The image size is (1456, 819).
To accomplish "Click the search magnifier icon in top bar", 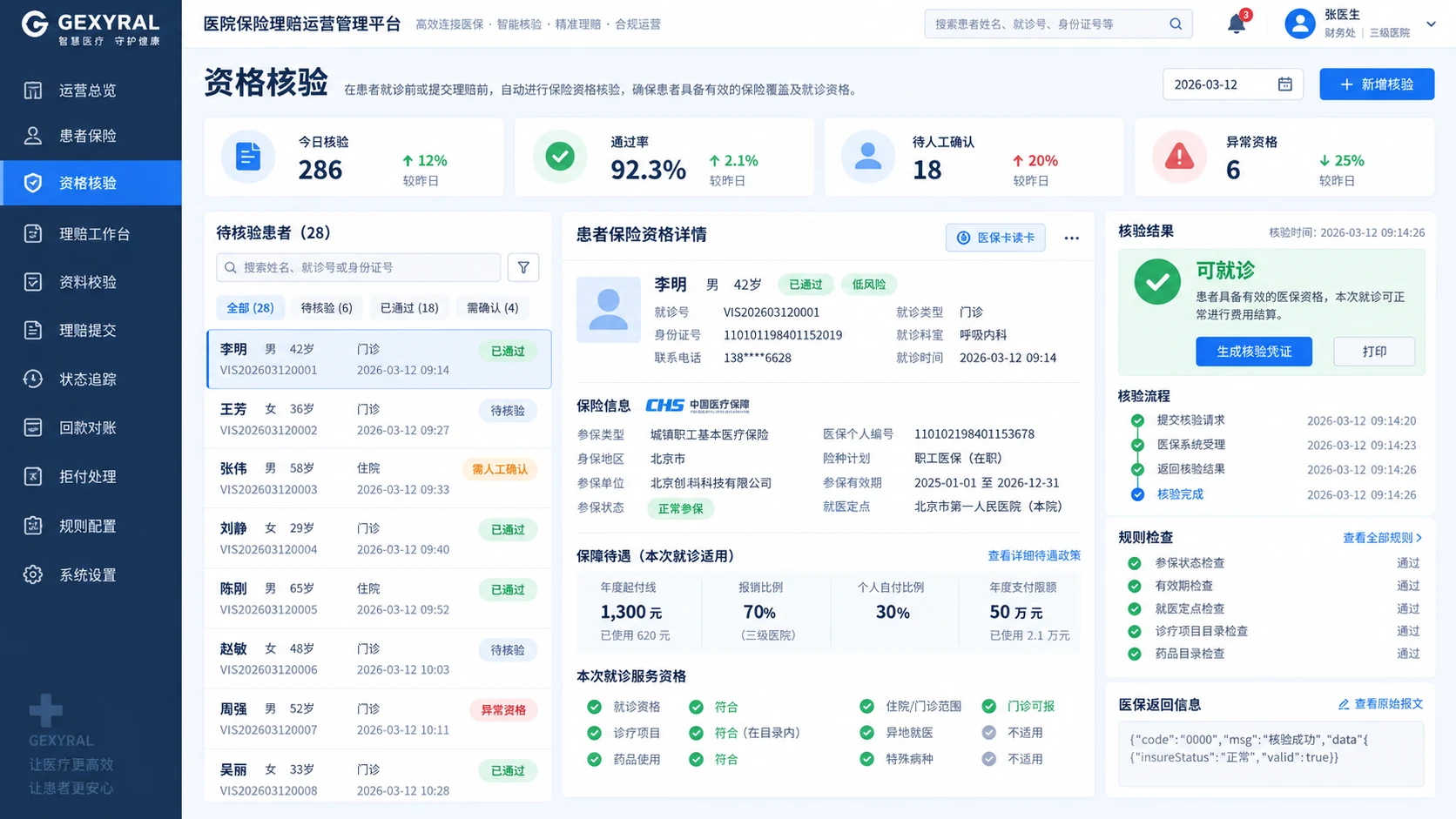I will [1176, 23].
